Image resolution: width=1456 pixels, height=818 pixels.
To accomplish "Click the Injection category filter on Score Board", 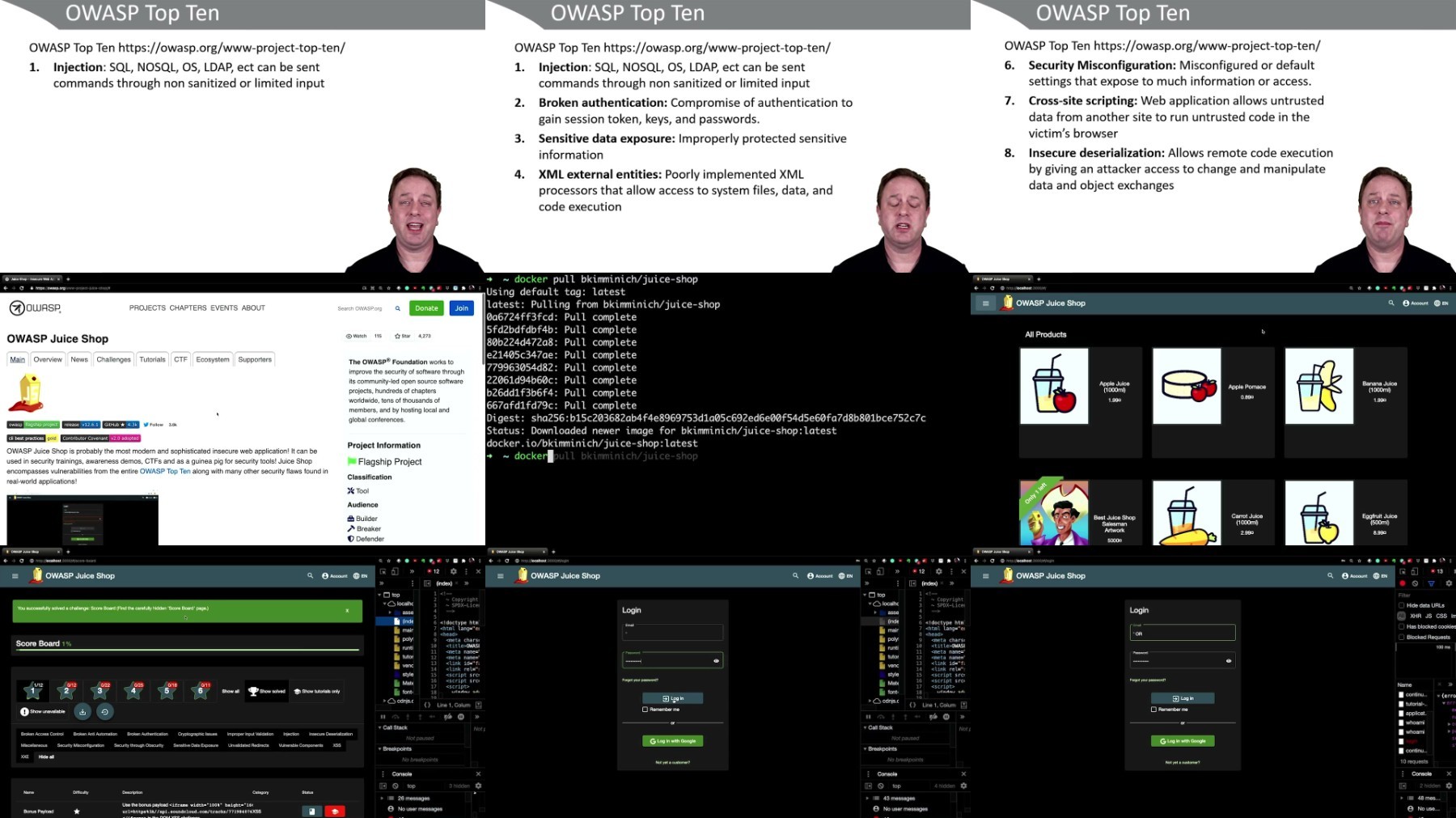I will click(291, 734).
